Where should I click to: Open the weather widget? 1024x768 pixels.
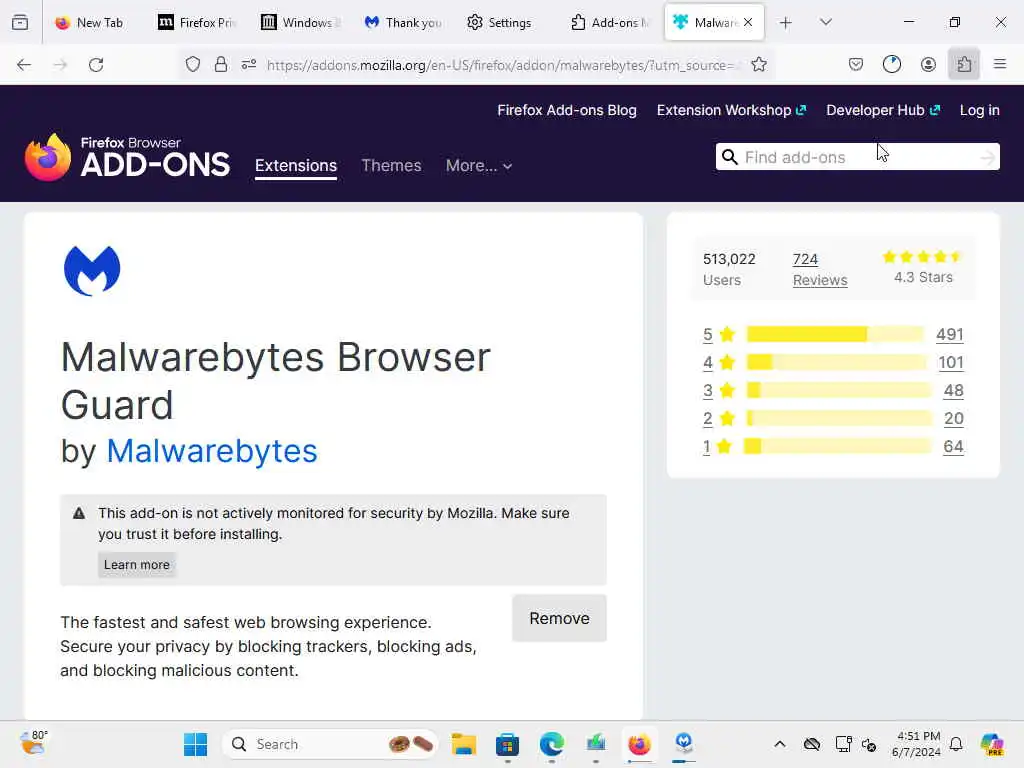click(33, 743)
